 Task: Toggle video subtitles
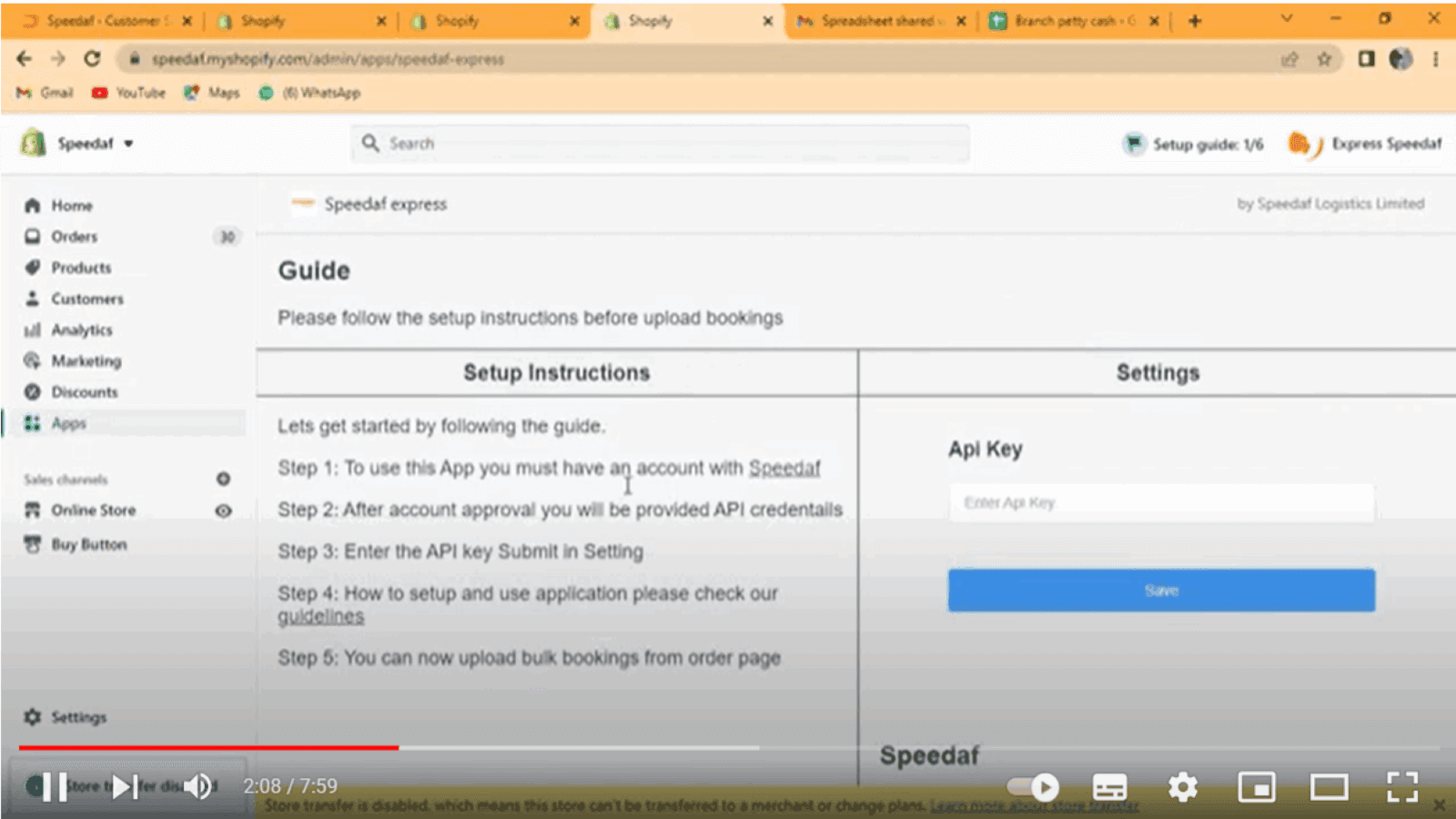(1109, 786)
